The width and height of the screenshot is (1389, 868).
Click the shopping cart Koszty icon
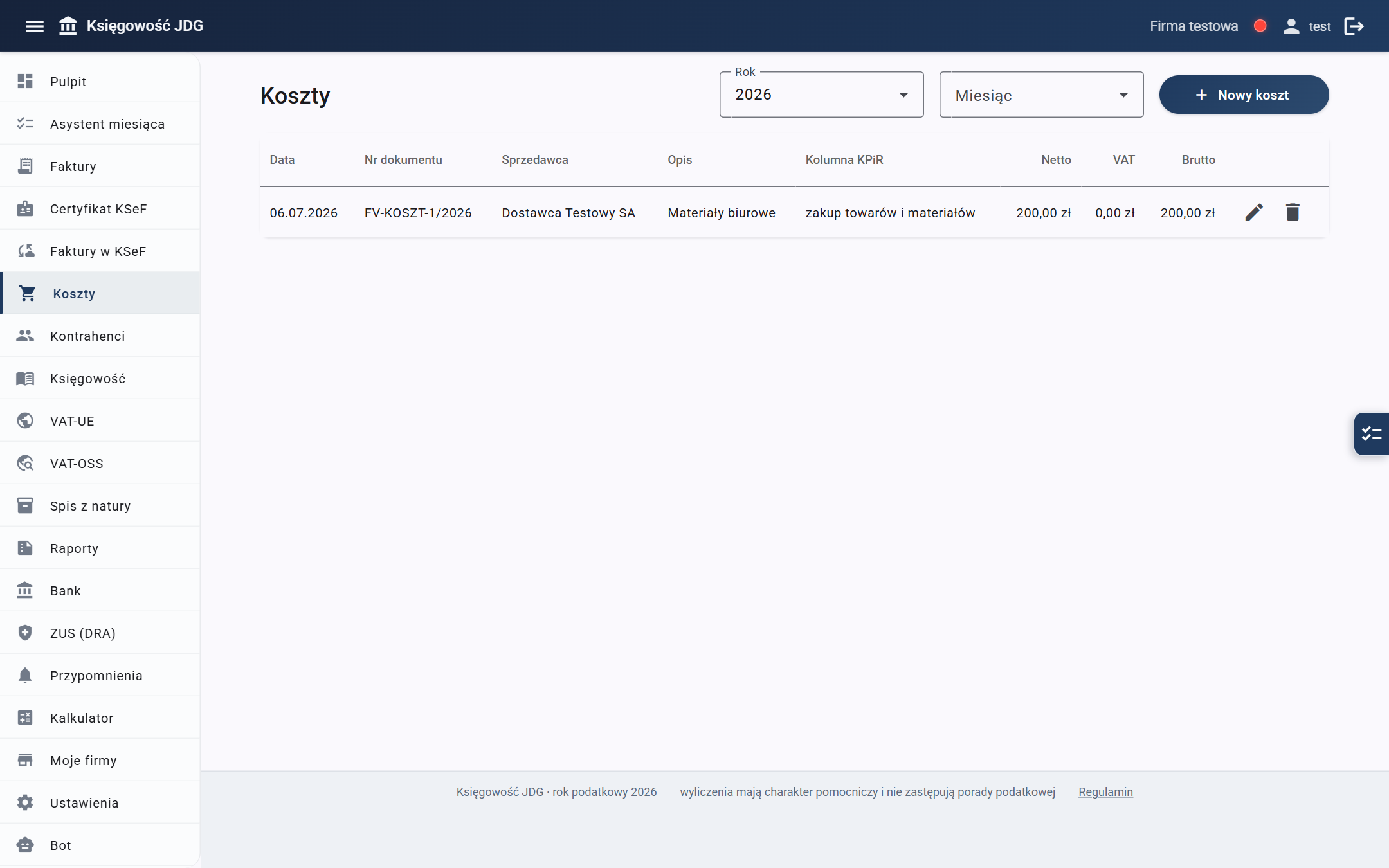pos(27,293)
